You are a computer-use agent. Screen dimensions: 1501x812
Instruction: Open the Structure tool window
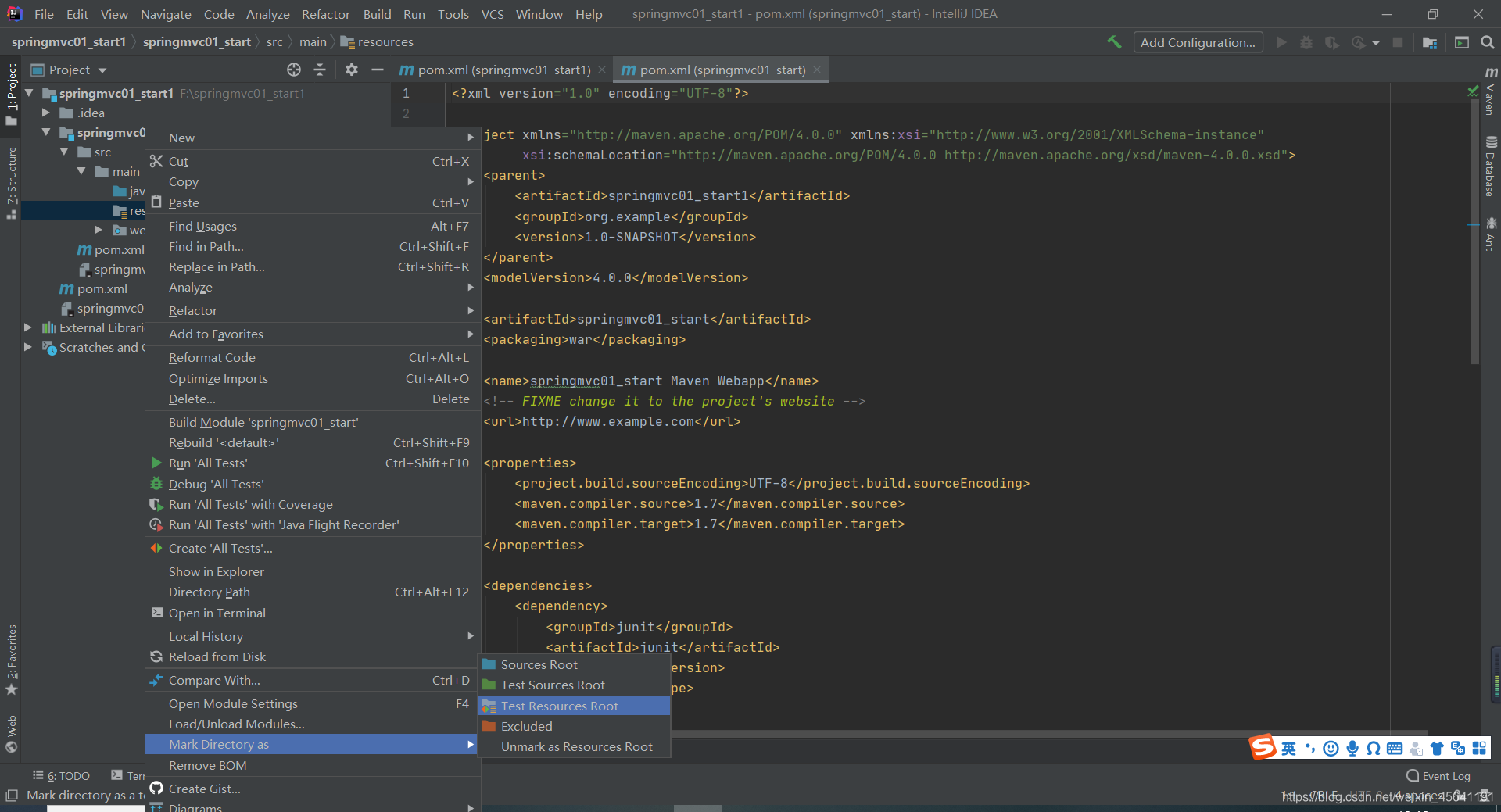tap(12, 182)
